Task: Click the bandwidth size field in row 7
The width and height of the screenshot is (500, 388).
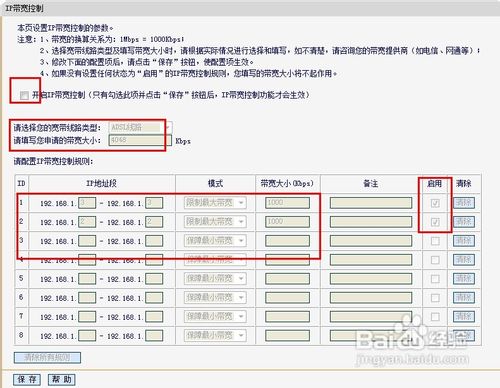Action: pyautogui.click(x=287, y=317)
